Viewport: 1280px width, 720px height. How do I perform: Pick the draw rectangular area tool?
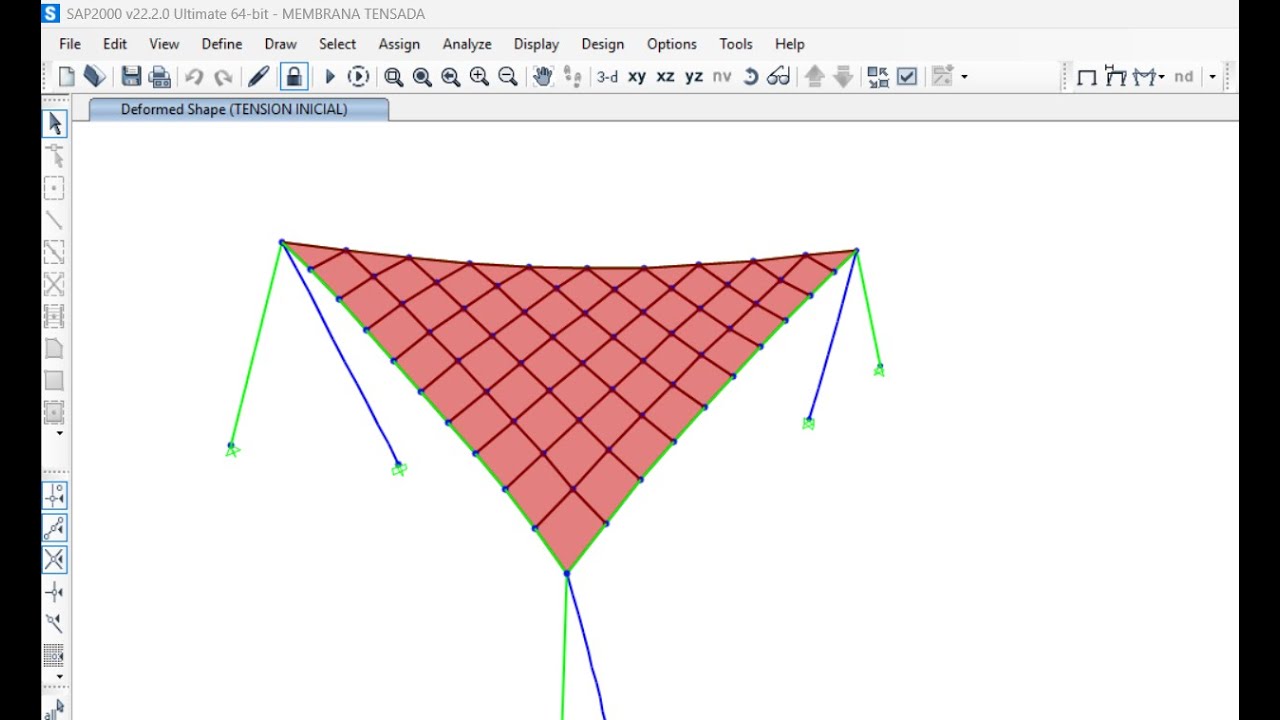[55, 380]
